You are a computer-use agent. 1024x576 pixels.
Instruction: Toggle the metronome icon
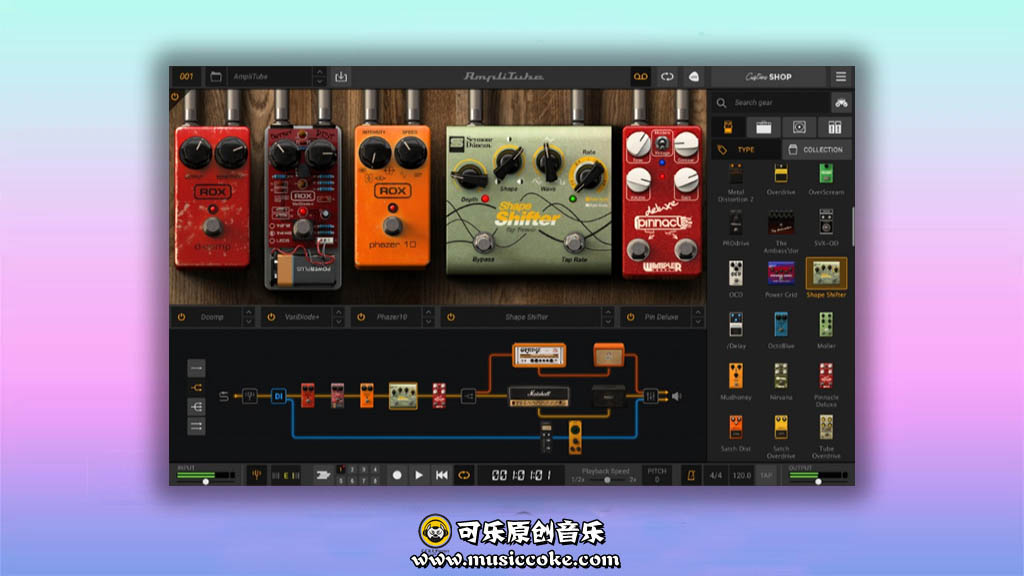point(691,475)
